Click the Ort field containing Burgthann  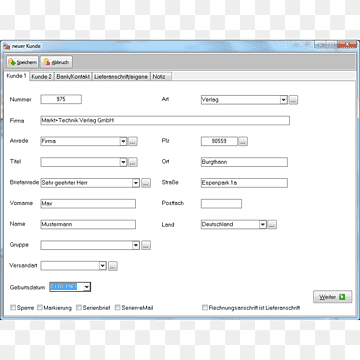coord(244,162)
